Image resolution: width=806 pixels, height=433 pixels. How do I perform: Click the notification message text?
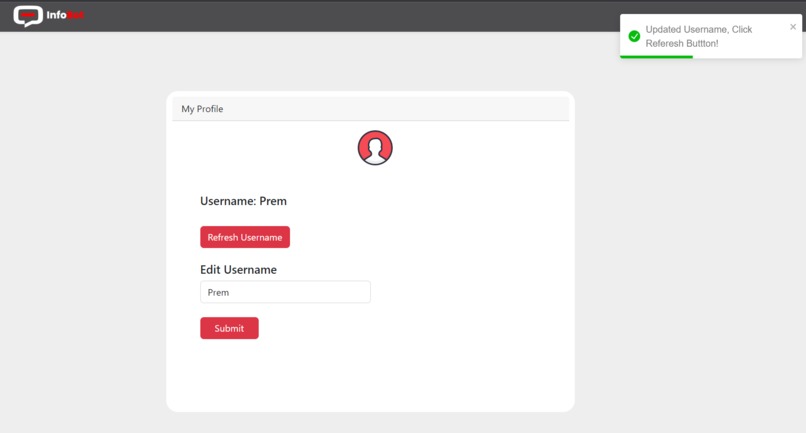click(x=699, y=37)
